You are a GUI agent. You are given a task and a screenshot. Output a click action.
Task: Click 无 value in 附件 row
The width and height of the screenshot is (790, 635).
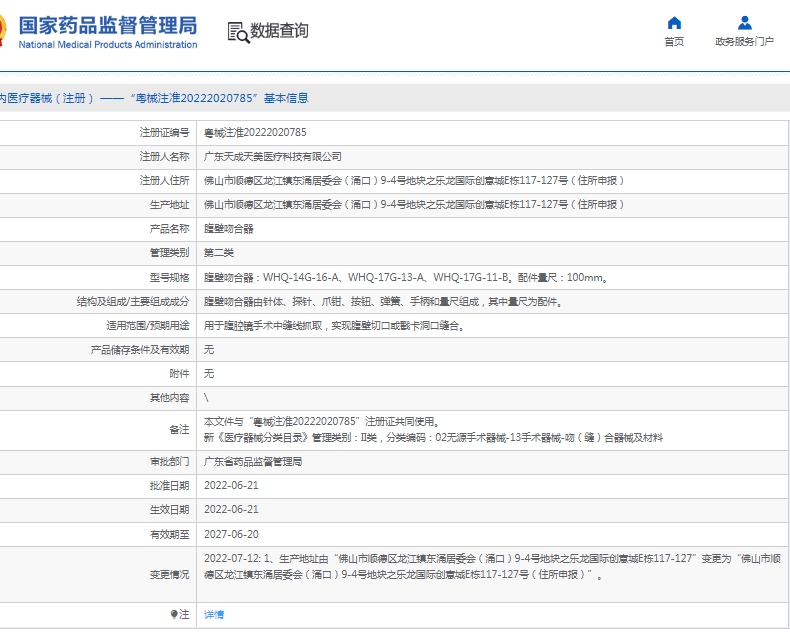pyautogui.click(x=209, y=373)
